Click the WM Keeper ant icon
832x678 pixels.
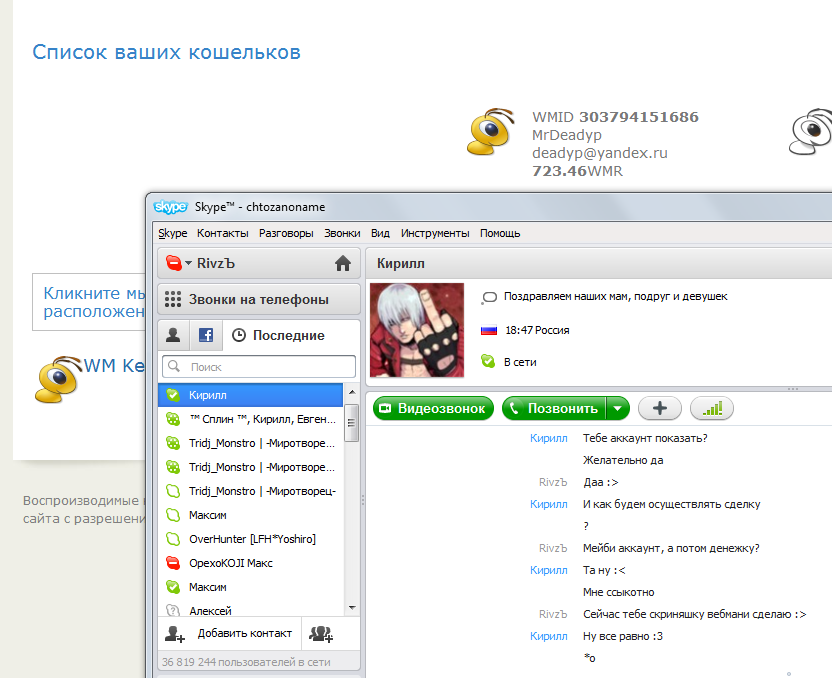[58, 379]
